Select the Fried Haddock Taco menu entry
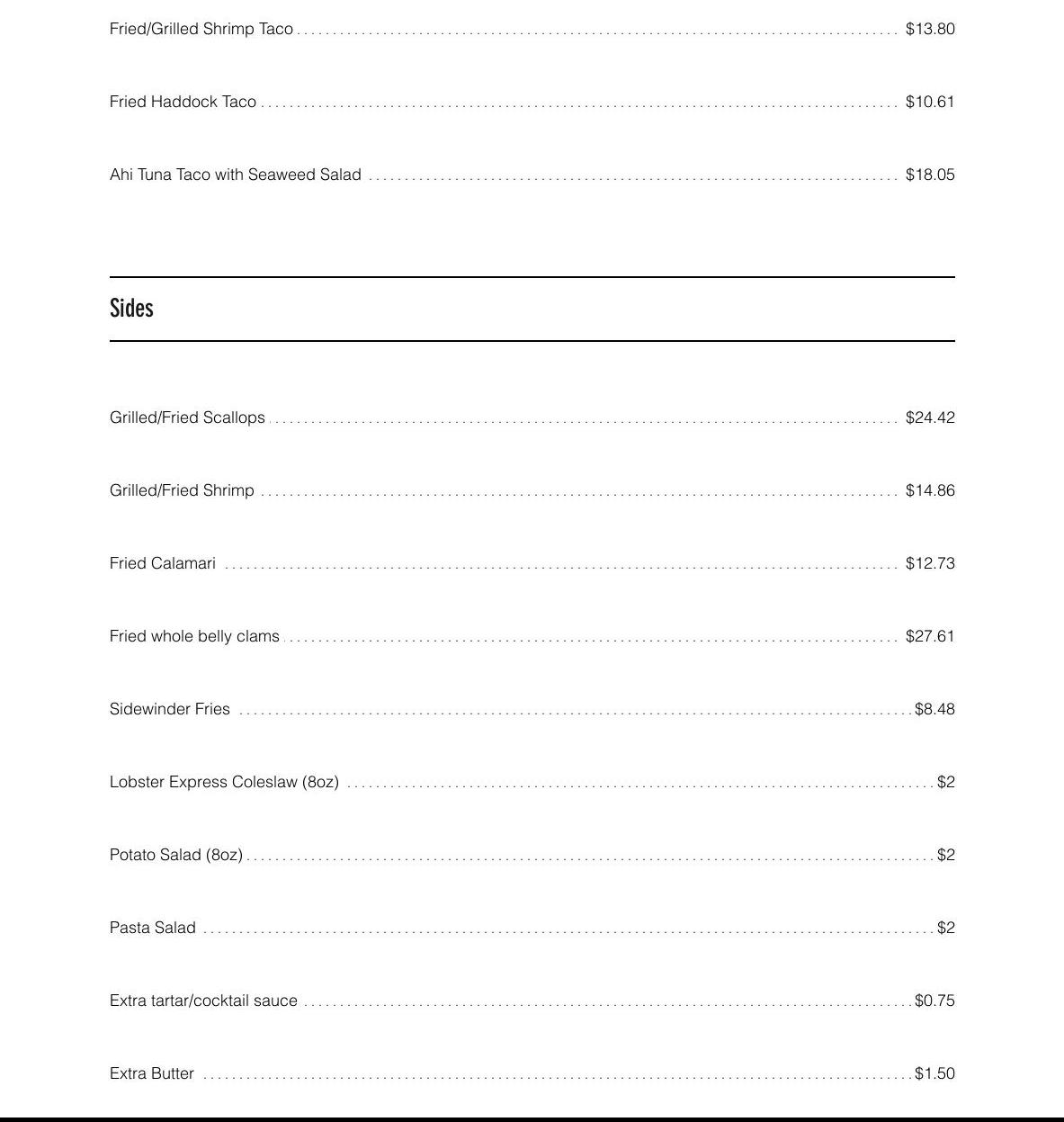1064x1122 pixels. [183, 102]
